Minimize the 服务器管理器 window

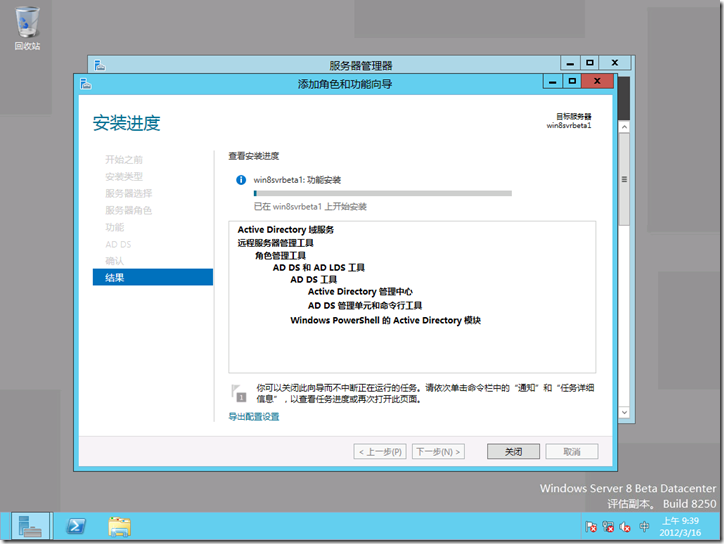pyautogui.click(x=570, y=63)
